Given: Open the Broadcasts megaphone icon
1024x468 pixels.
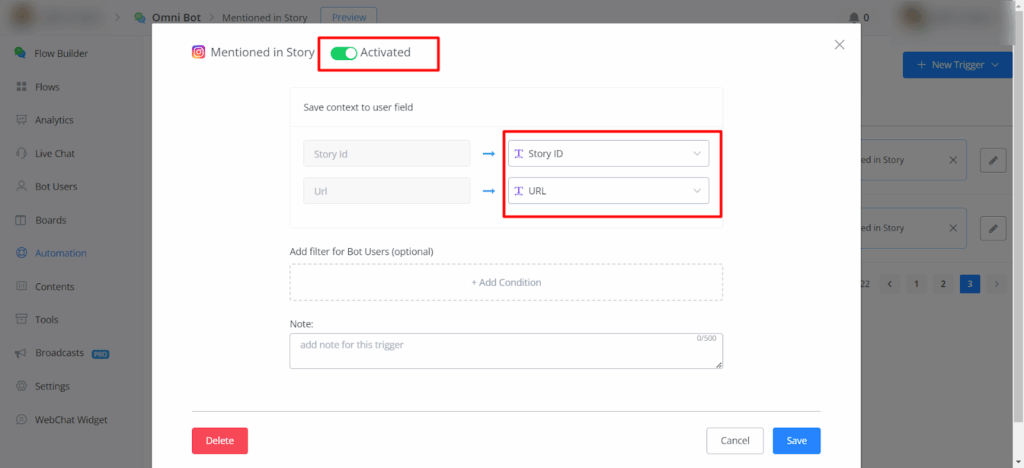Looking at the screenshot, I should 21,354.
